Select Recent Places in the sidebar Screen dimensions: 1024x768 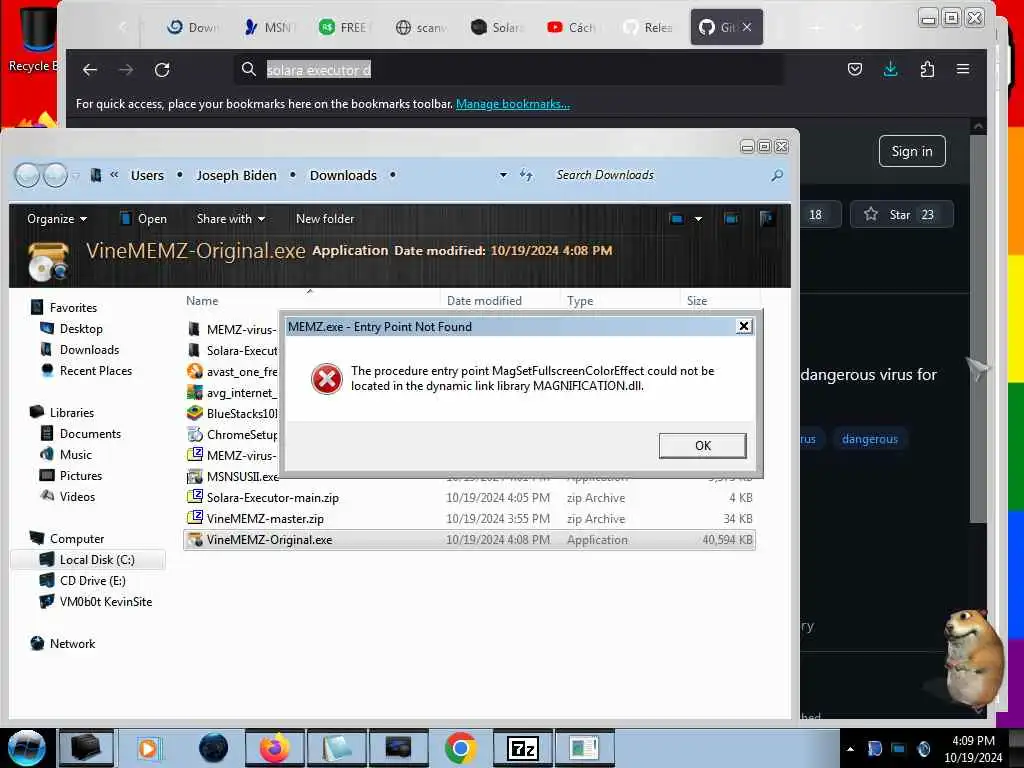tap(95, 370)
